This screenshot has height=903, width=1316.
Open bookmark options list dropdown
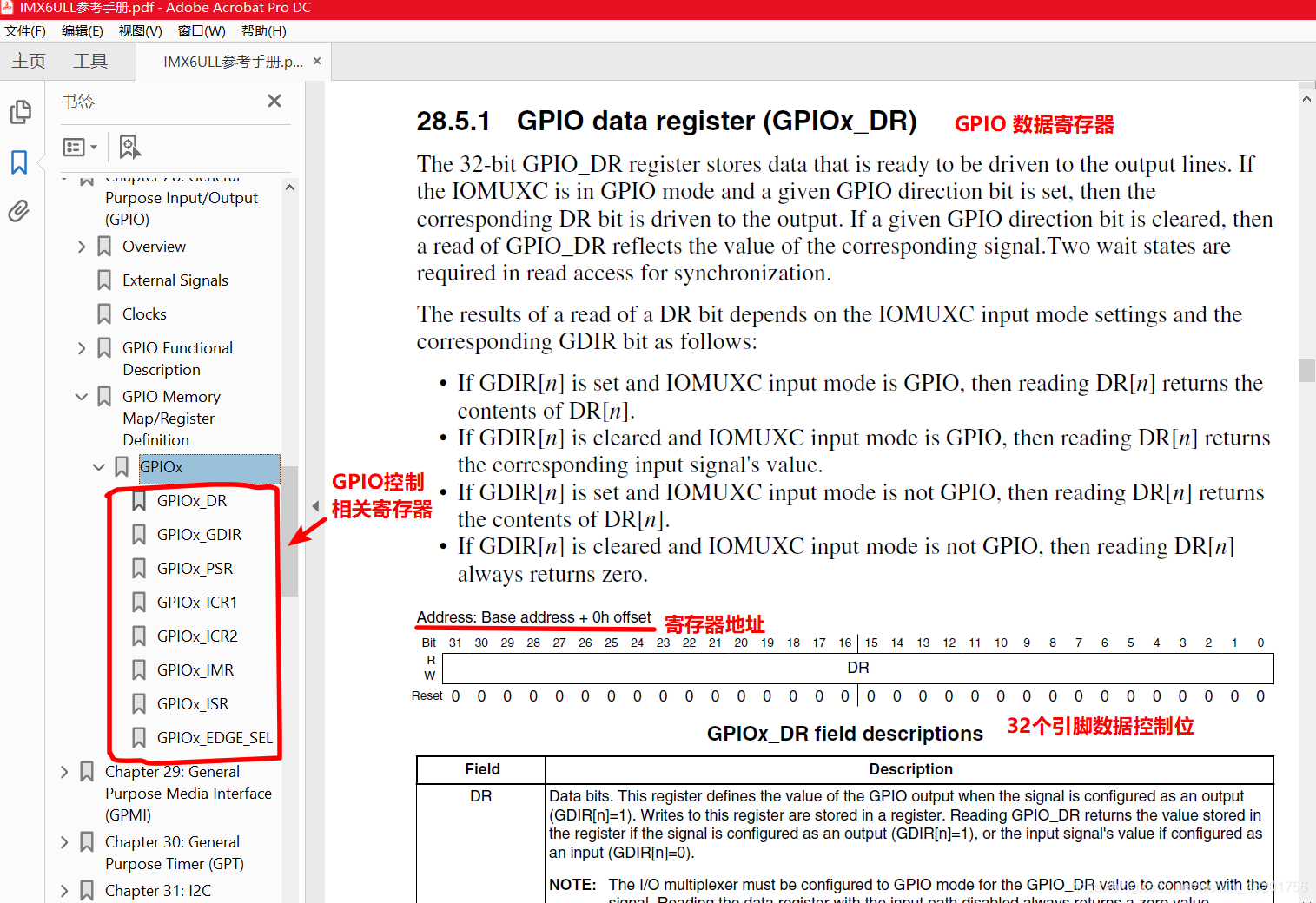80,147
